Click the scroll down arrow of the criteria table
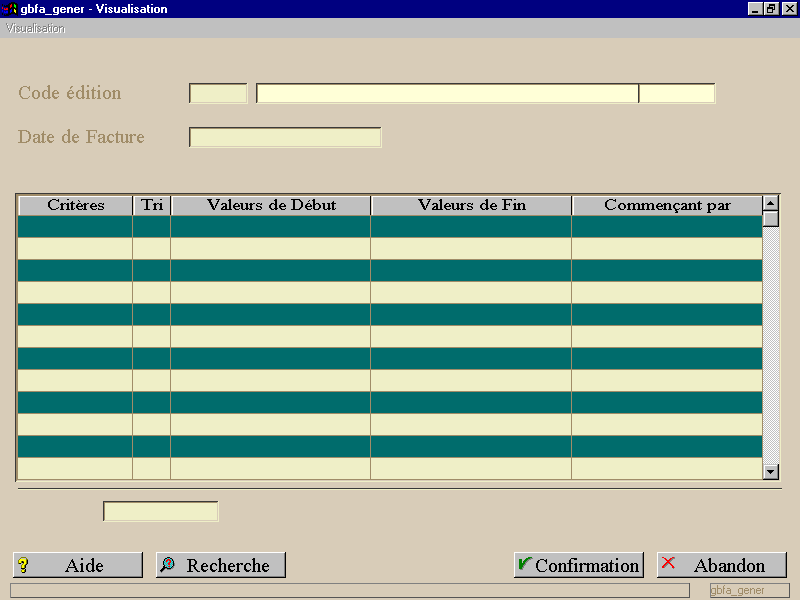The width and height of the screenshot is (800, 600). [770, 471]
